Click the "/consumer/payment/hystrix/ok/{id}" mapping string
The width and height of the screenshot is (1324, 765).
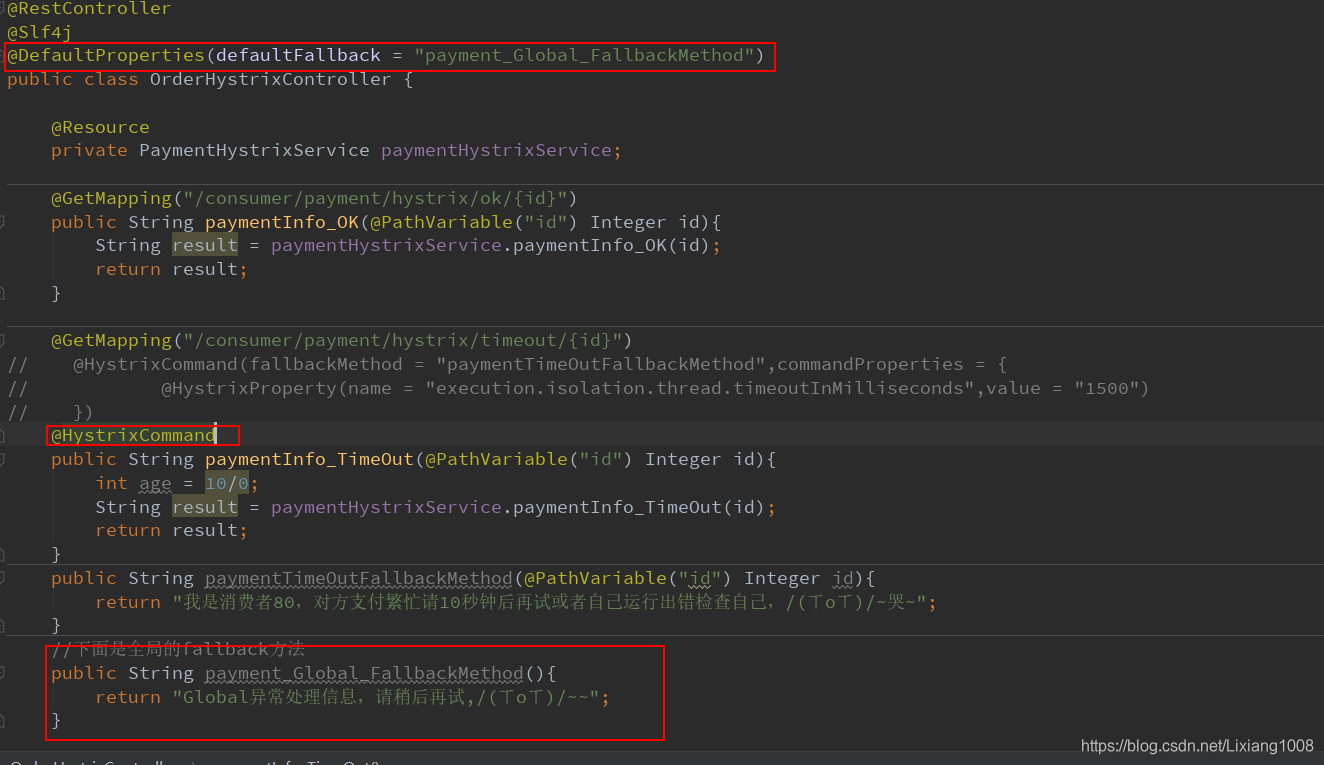pos(375,198)
